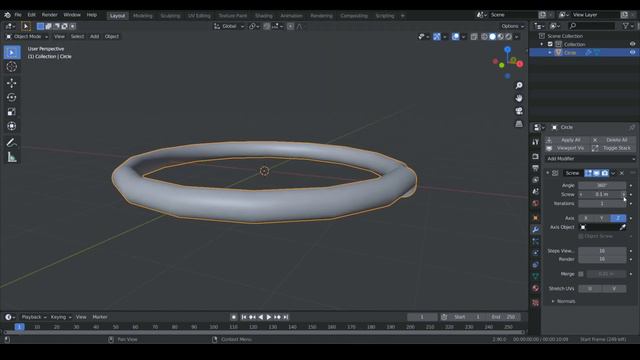
Task: Open the Global transform orientation dropdown
Action: coord(229,26)
